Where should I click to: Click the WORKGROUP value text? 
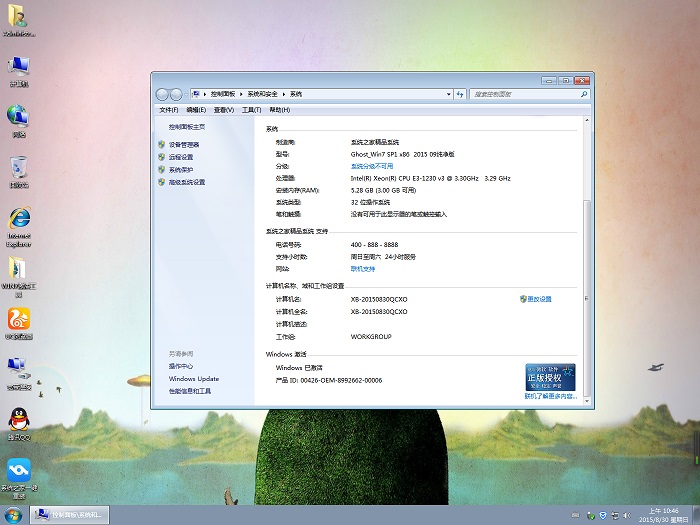(x=371, y=337)
